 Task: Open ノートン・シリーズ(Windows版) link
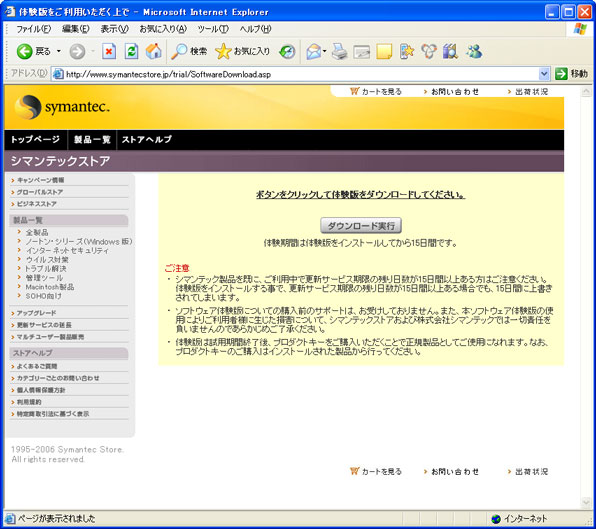click(79, 241)
